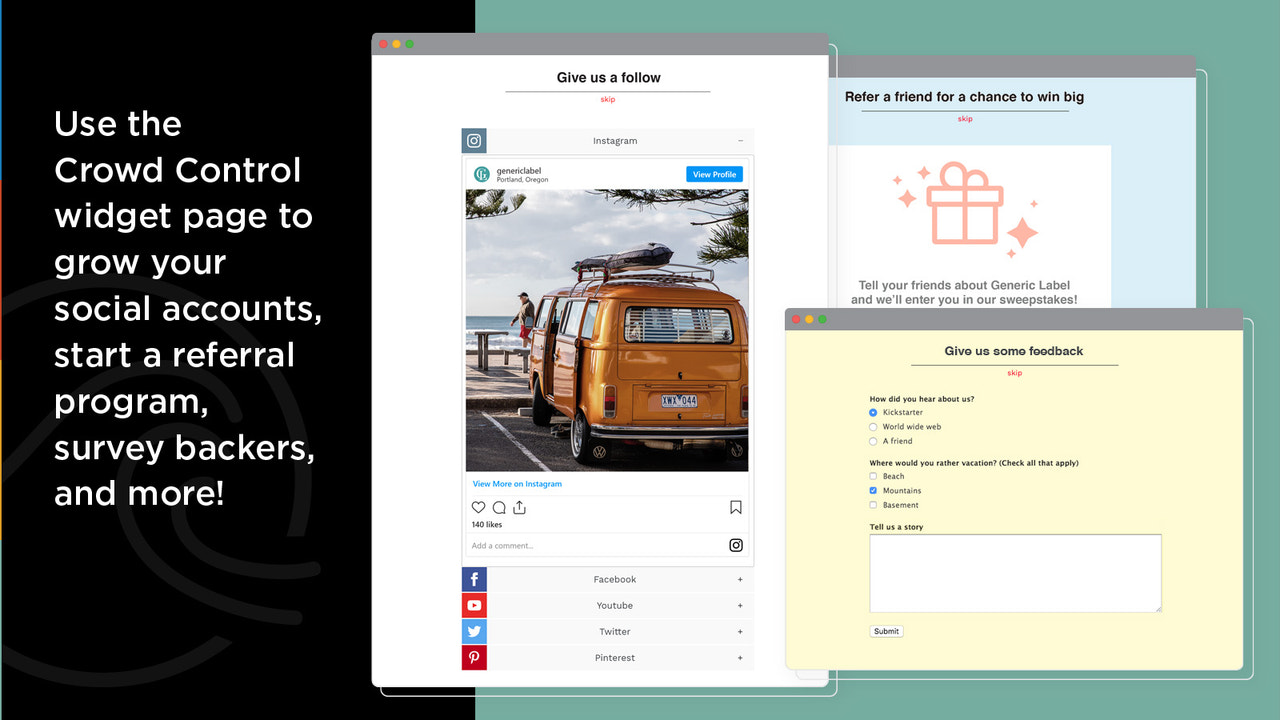Click the Youtube row label
The image size is (1280, 720).
[x=614, y=605]
